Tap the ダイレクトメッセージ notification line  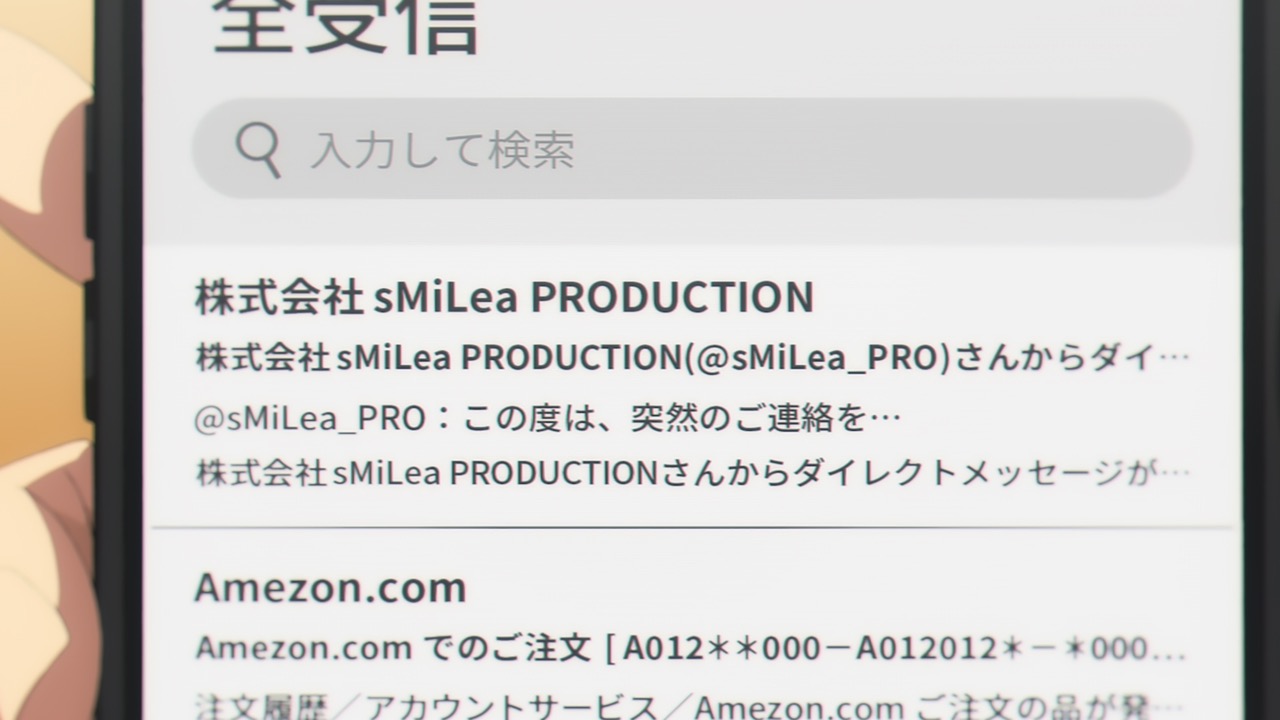(692, 472)
